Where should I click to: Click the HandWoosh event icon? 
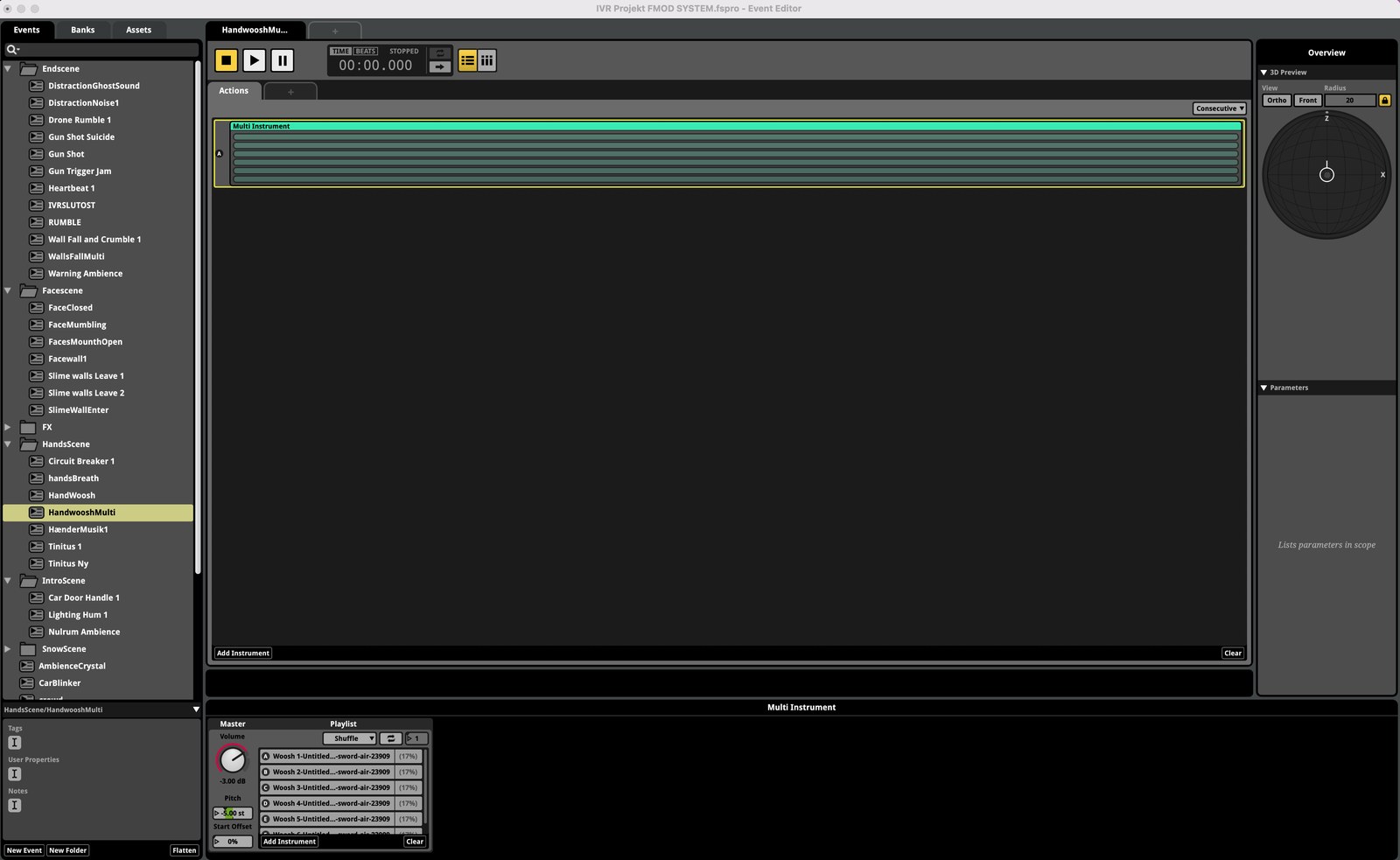coord(36,495)
